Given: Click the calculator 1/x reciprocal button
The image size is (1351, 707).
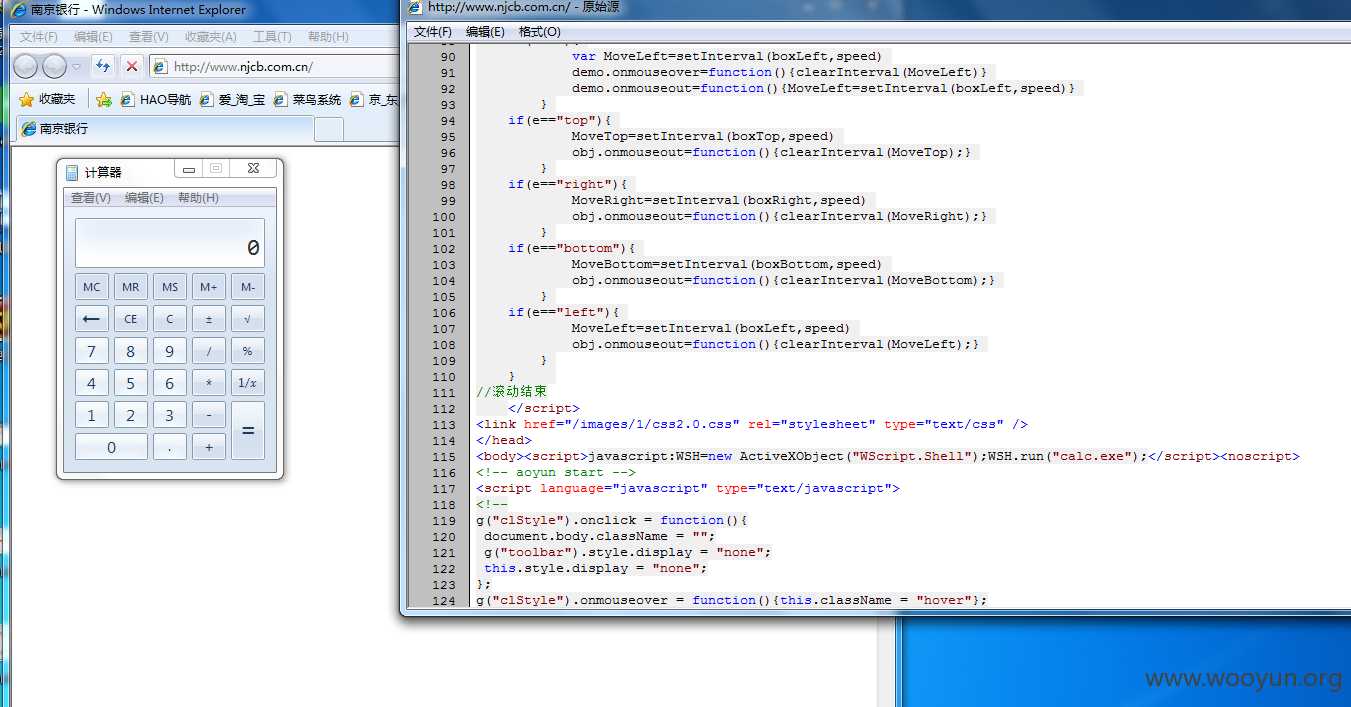Looking at the screenshot, I should [x=248, y=383].
